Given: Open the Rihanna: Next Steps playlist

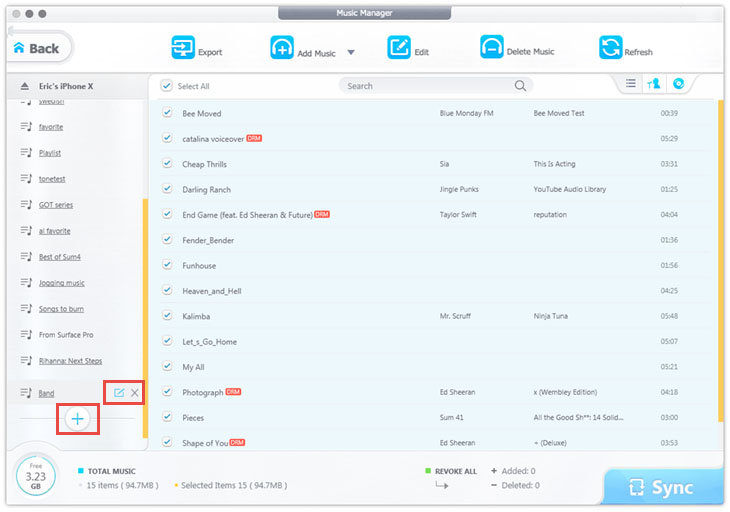Looking at the screenshot, I should 70,361.
